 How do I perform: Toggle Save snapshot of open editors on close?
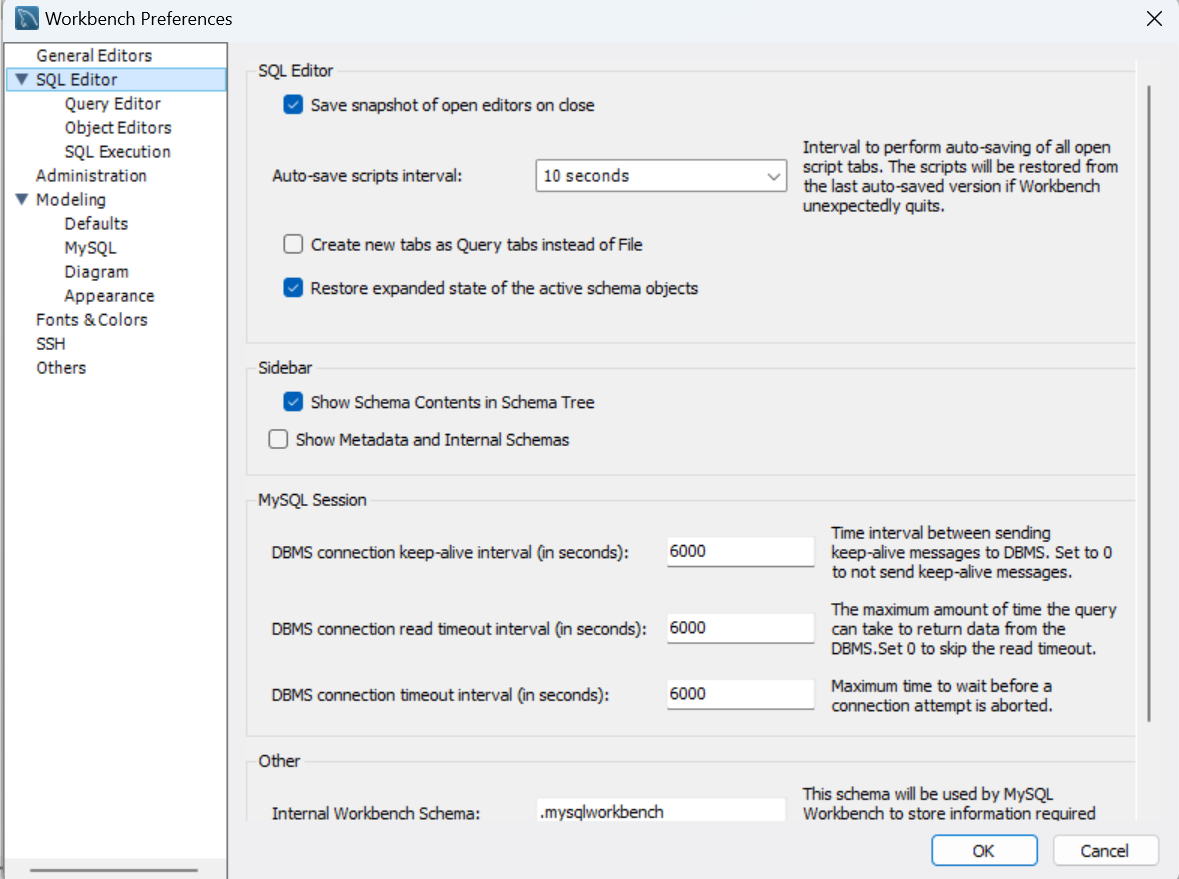[x=293, y=105]
